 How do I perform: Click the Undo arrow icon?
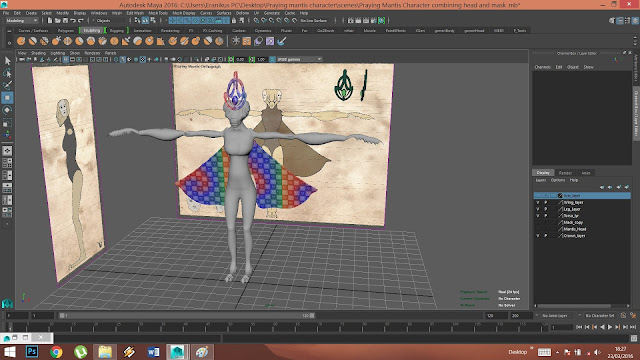[x=73, y=20]
